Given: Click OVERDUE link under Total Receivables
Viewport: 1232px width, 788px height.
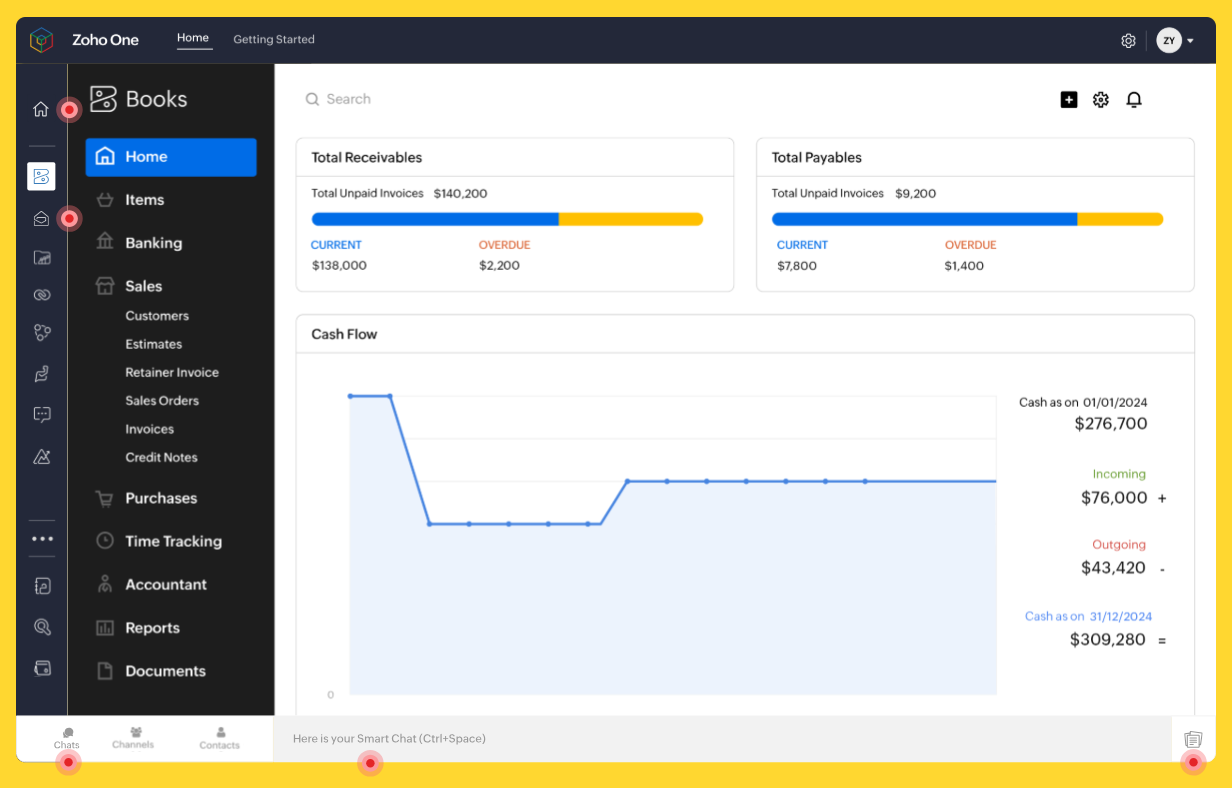Looking at the screenshot, I should [505, 245].
